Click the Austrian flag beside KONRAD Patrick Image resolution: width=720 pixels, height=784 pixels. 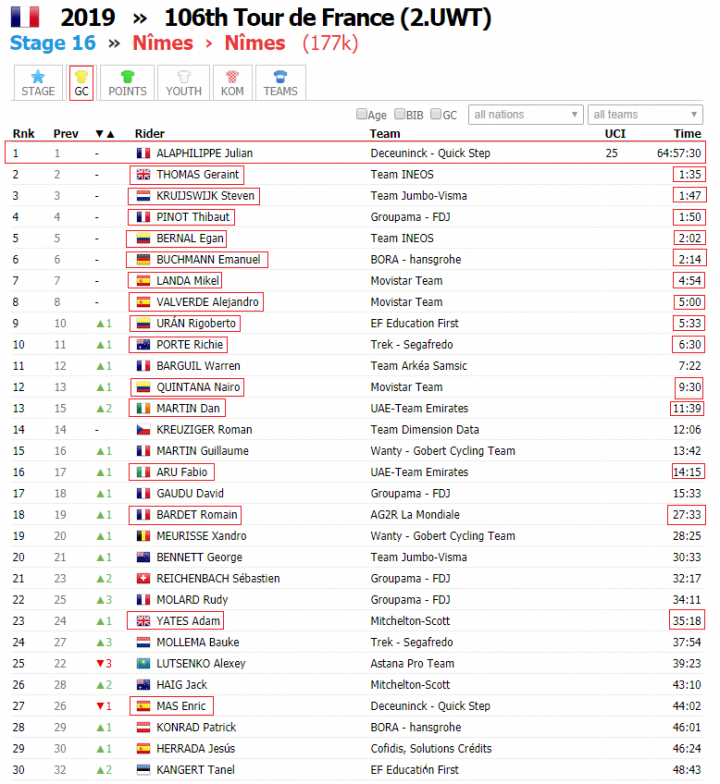[144, 727]
